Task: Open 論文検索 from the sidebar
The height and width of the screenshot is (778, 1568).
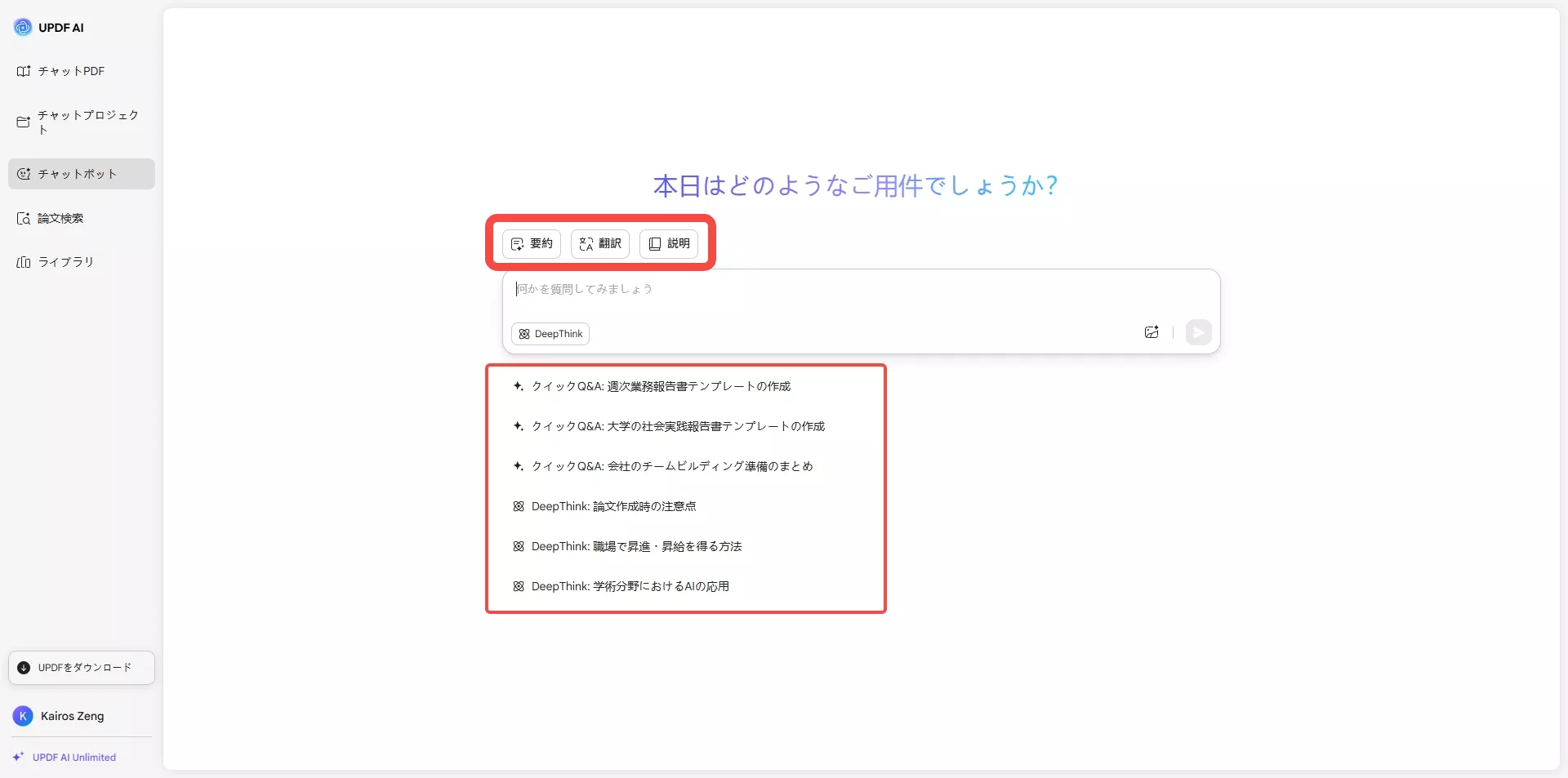Action: click(x=81, y=218)
